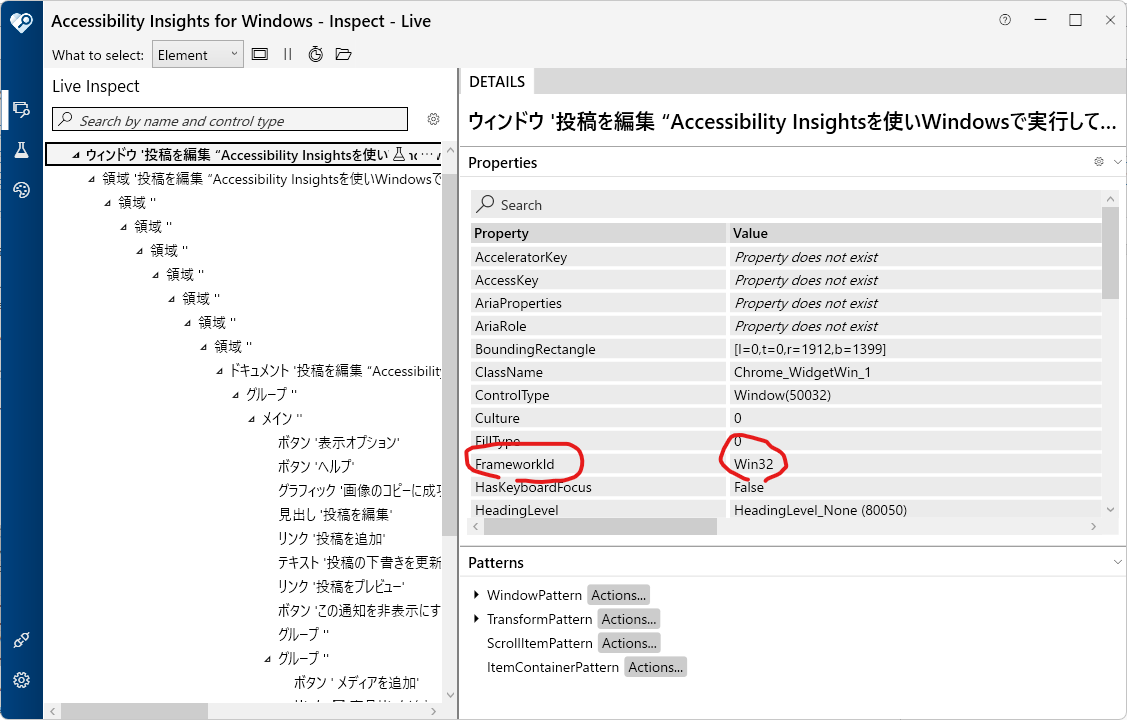Click the timer icon in the toolbar
Screen dimensions: 1127x720
315,55
